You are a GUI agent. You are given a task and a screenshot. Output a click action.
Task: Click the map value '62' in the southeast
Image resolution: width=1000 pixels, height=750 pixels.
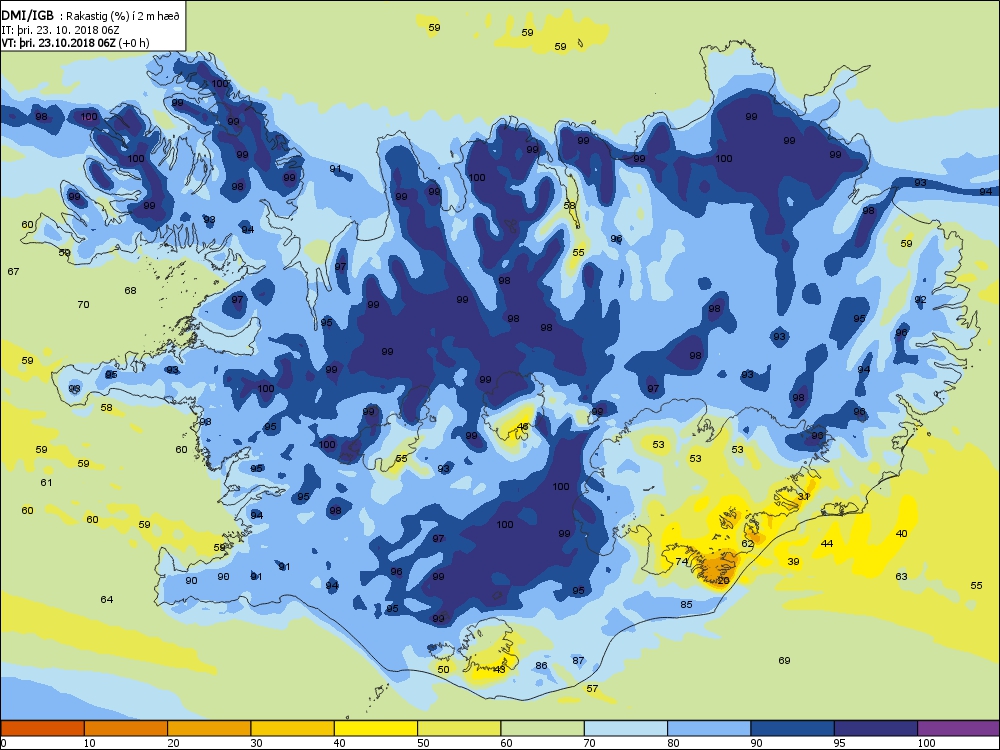point(747,543)
